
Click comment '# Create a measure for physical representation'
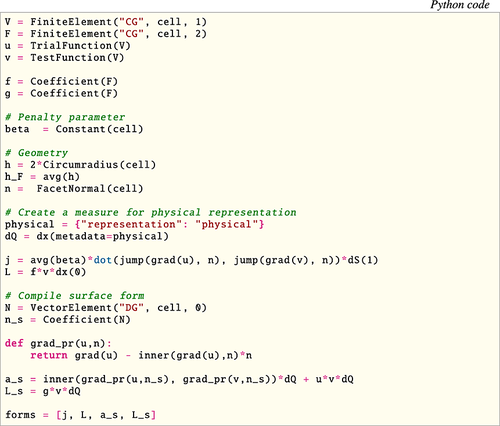[151, 213]
